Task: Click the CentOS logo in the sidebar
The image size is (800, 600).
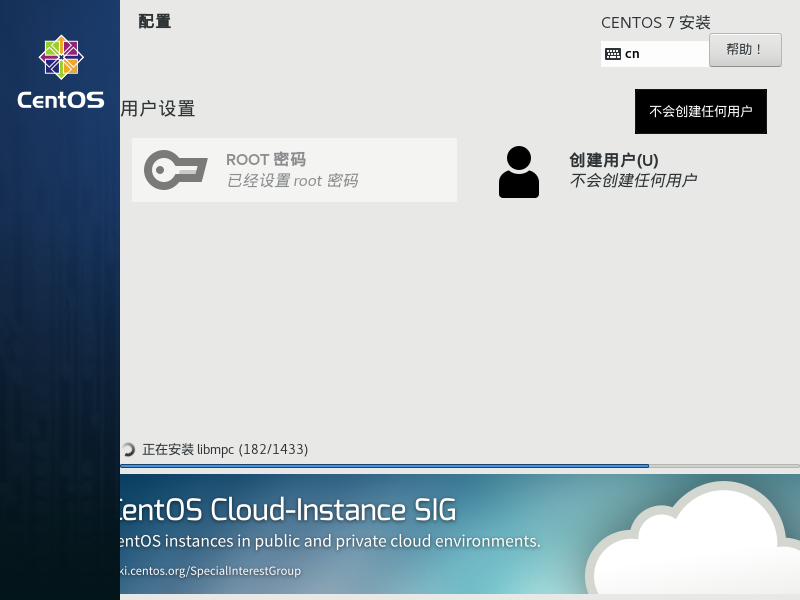Action: click(x=61, y=57)
